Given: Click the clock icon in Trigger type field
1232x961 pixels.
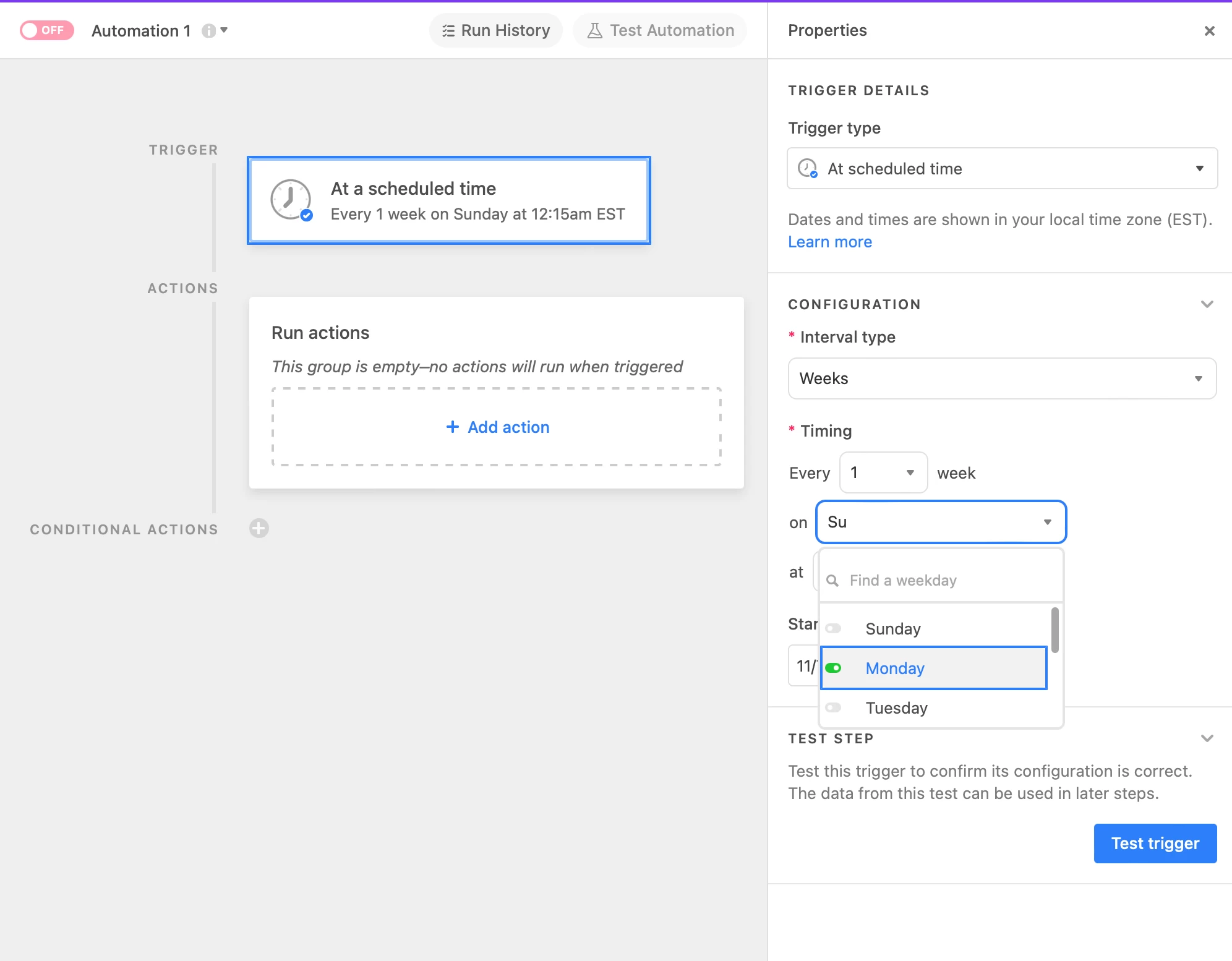Looking at the screenshot, I should point(807,168).
